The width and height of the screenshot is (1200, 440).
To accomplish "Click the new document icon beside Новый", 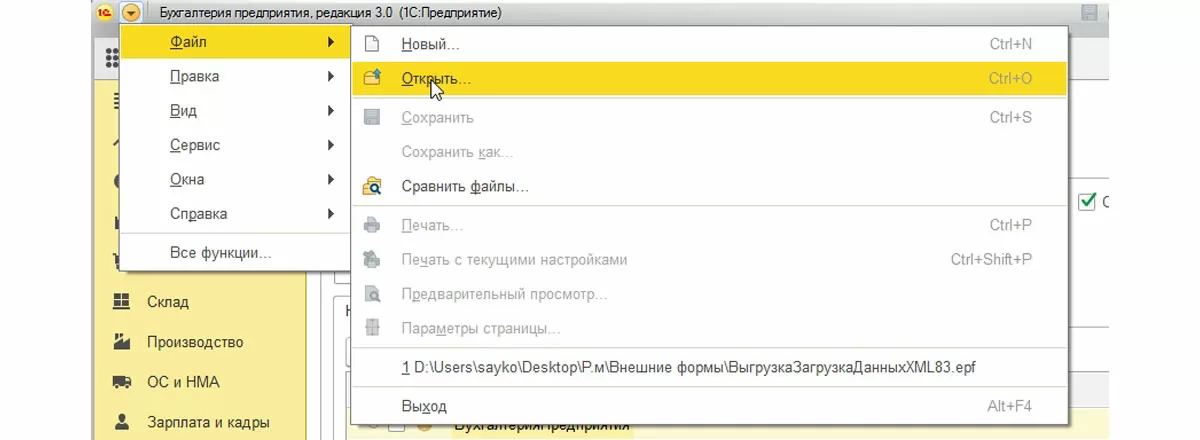I will pyautogui.click(x=372, y=44).
